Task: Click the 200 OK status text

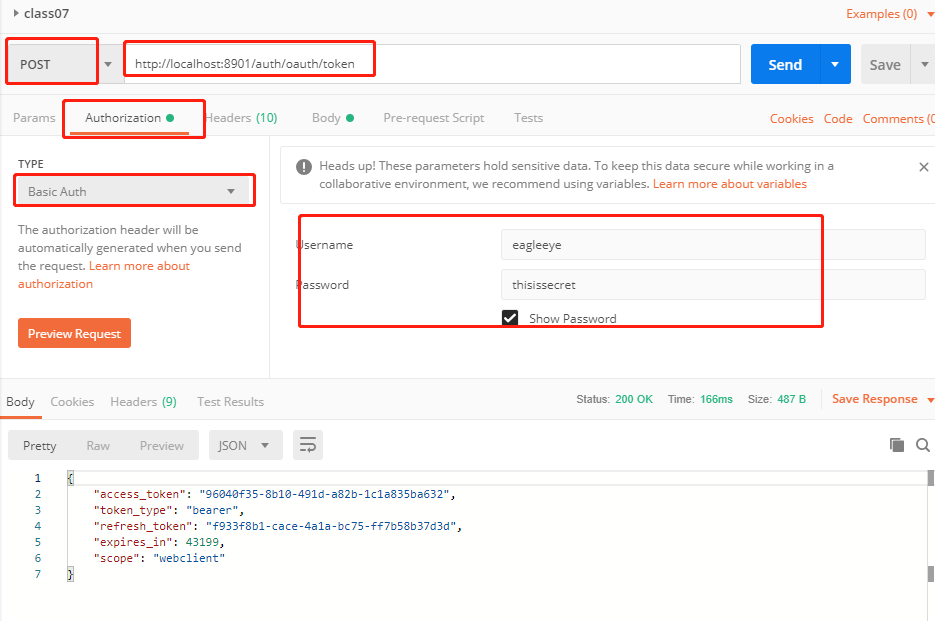Action: (634, 399)
